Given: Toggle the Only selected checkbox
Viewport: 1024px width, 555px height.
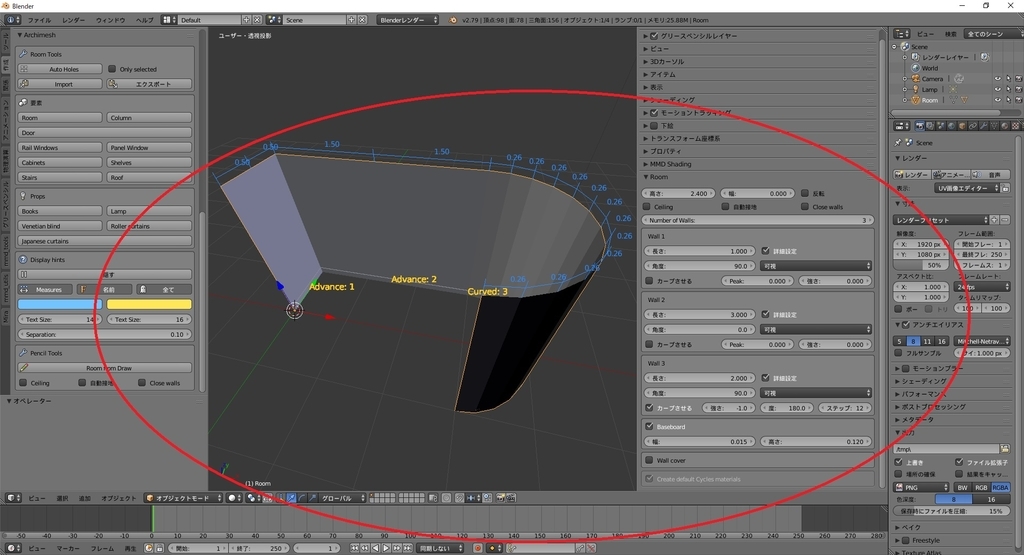Looking at the screenshot, I should point(112,69).
